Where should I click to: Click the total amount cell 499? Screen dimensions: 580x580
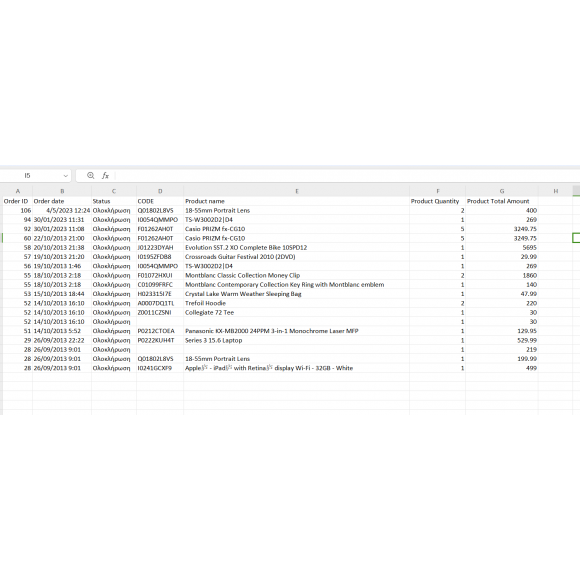click(x=502, y=368)
